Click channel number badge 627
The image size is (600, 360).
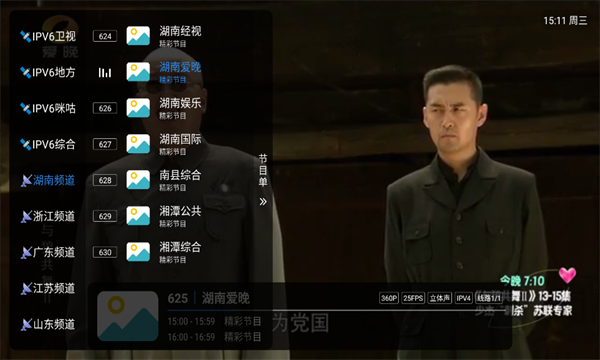105,144
